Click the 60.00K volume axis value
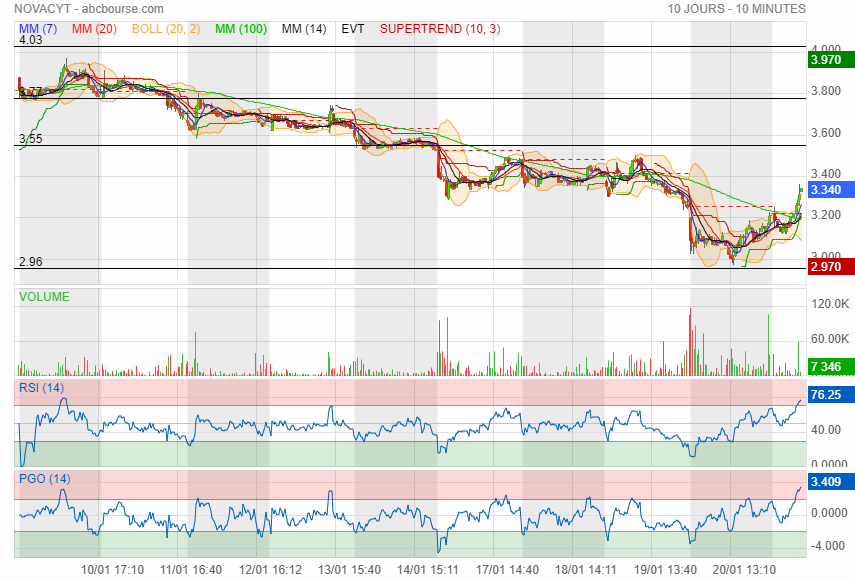855x580 pixels. [x=830, y=339]
